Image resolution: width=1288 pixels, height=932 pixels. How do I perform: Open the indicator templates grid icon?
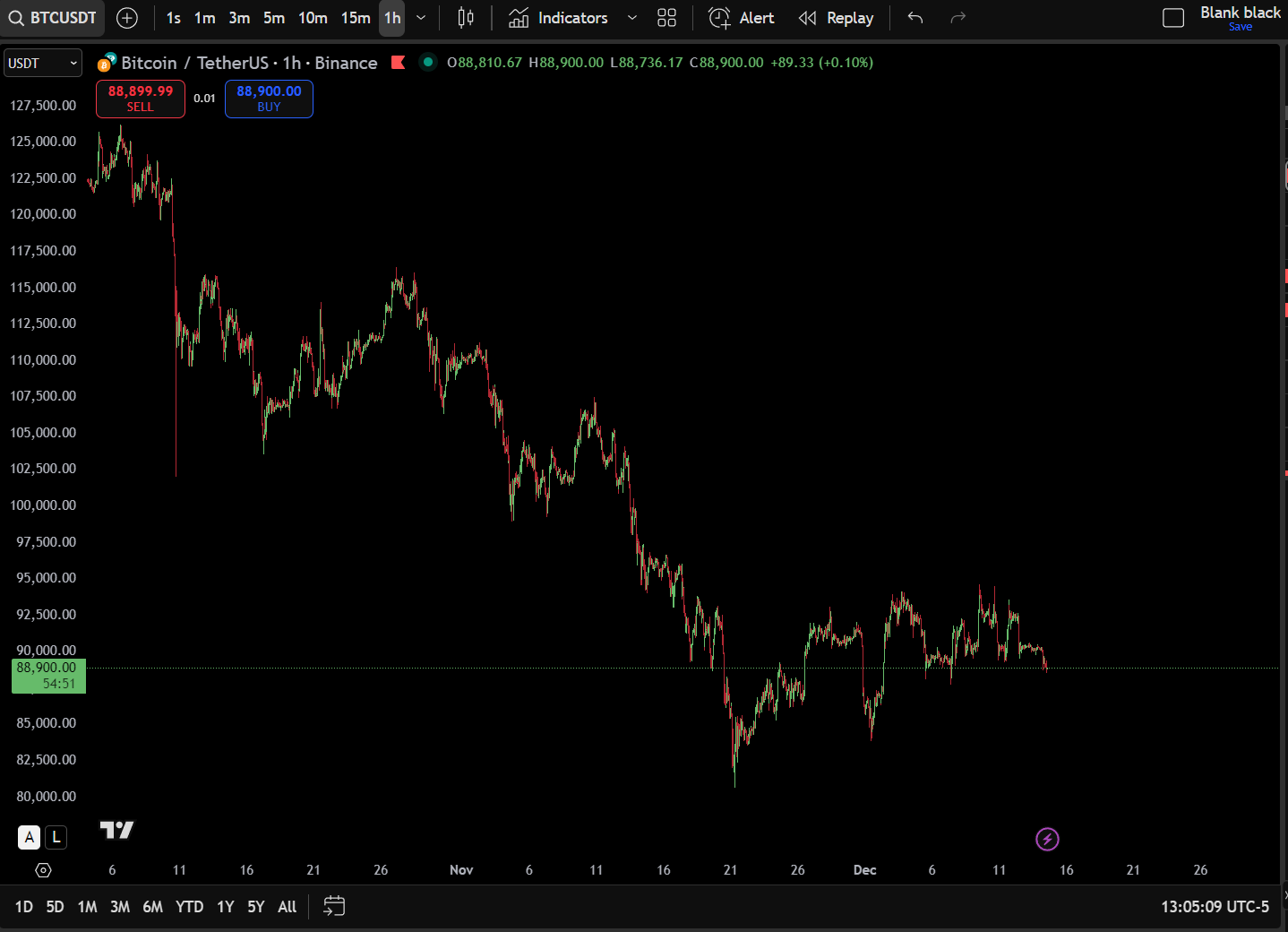667,18
